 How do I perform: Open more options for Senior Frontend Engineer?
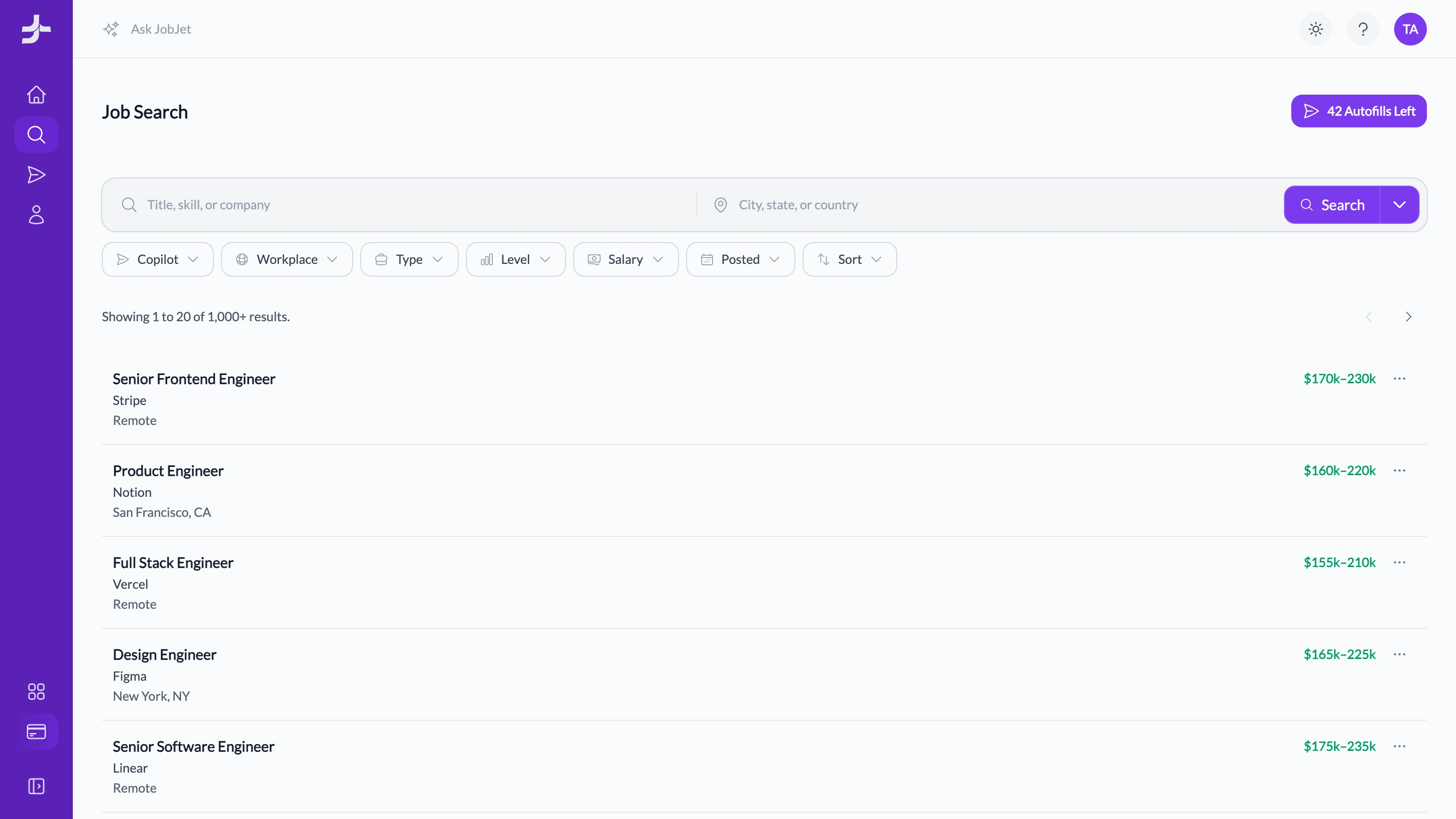[1400, 378]
